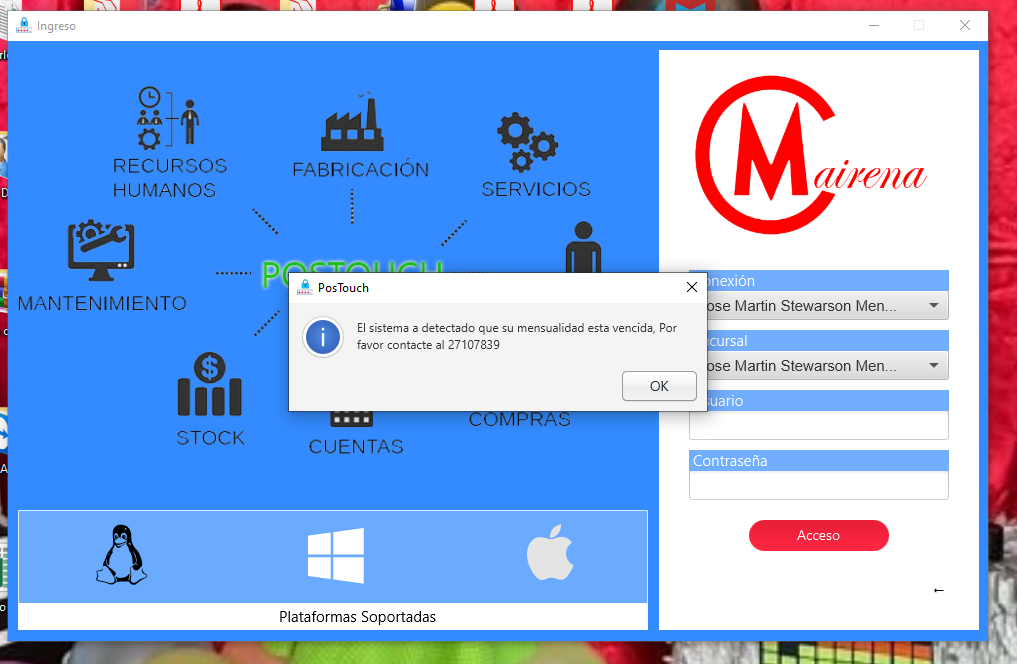Viewport: 1017px width, 664px height.
Task: Expand the Conexión dropdown list
Action: [x=933, y=306]
